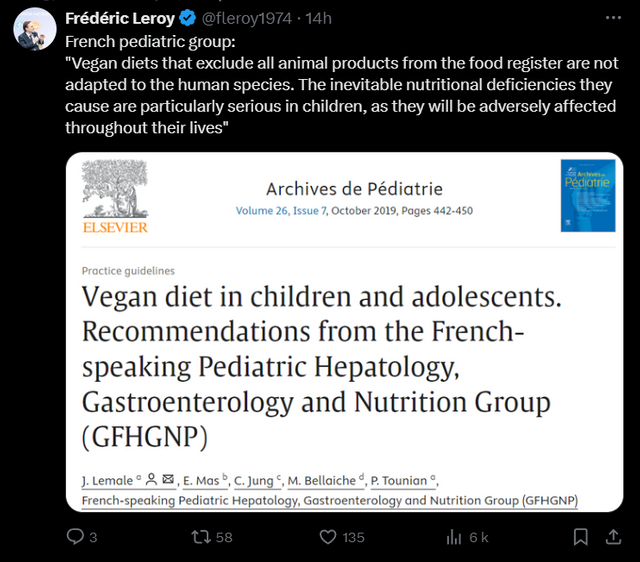The width and height of the screenshot is (640, 562).
Task: Open Frédéric Leroy's profile avatar
Action: (35, 29)
